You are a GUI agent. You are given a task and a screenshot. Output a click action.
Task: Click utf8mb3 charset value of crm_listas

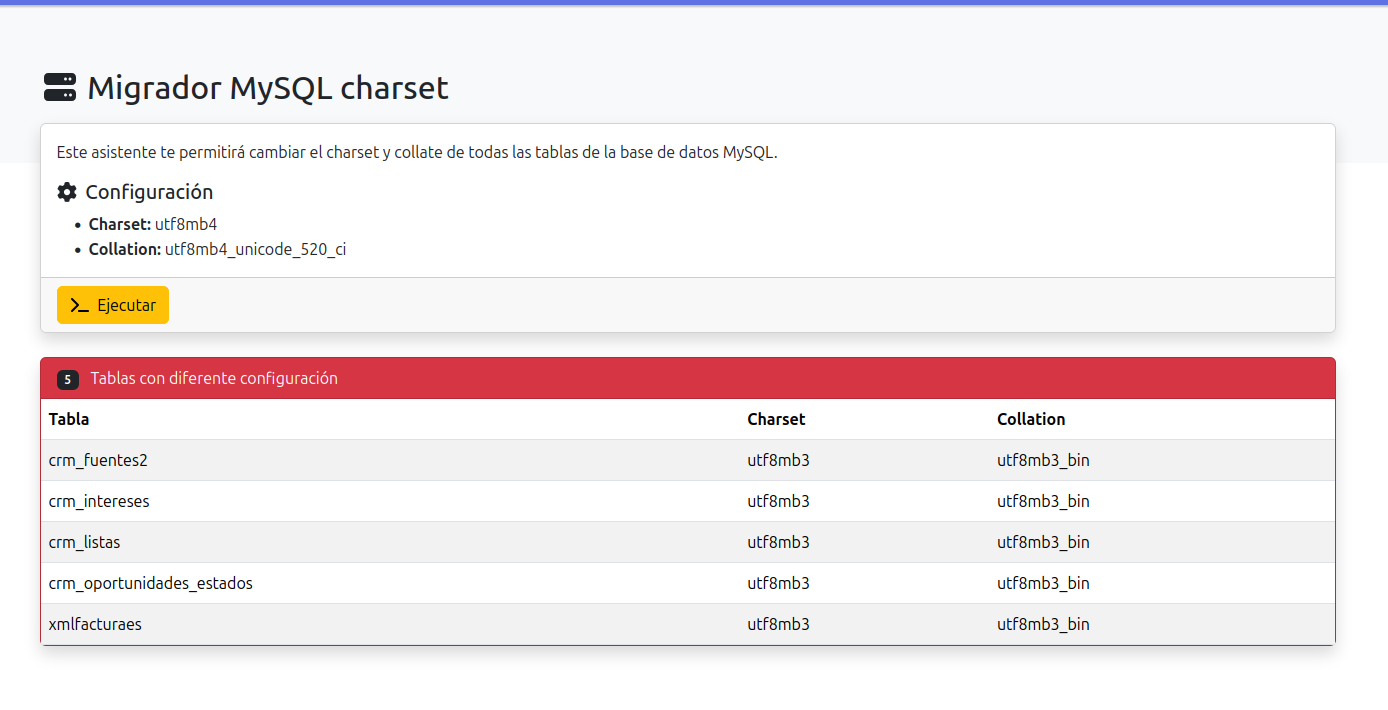pyautogui.click(x=778, y=542)
